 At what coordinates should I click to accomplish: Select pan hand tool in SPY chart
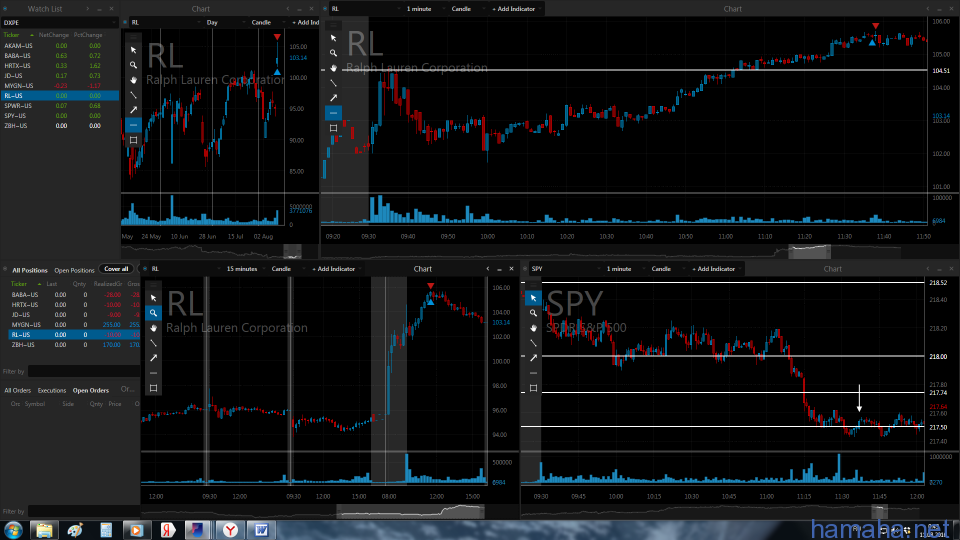click(533, 328)
